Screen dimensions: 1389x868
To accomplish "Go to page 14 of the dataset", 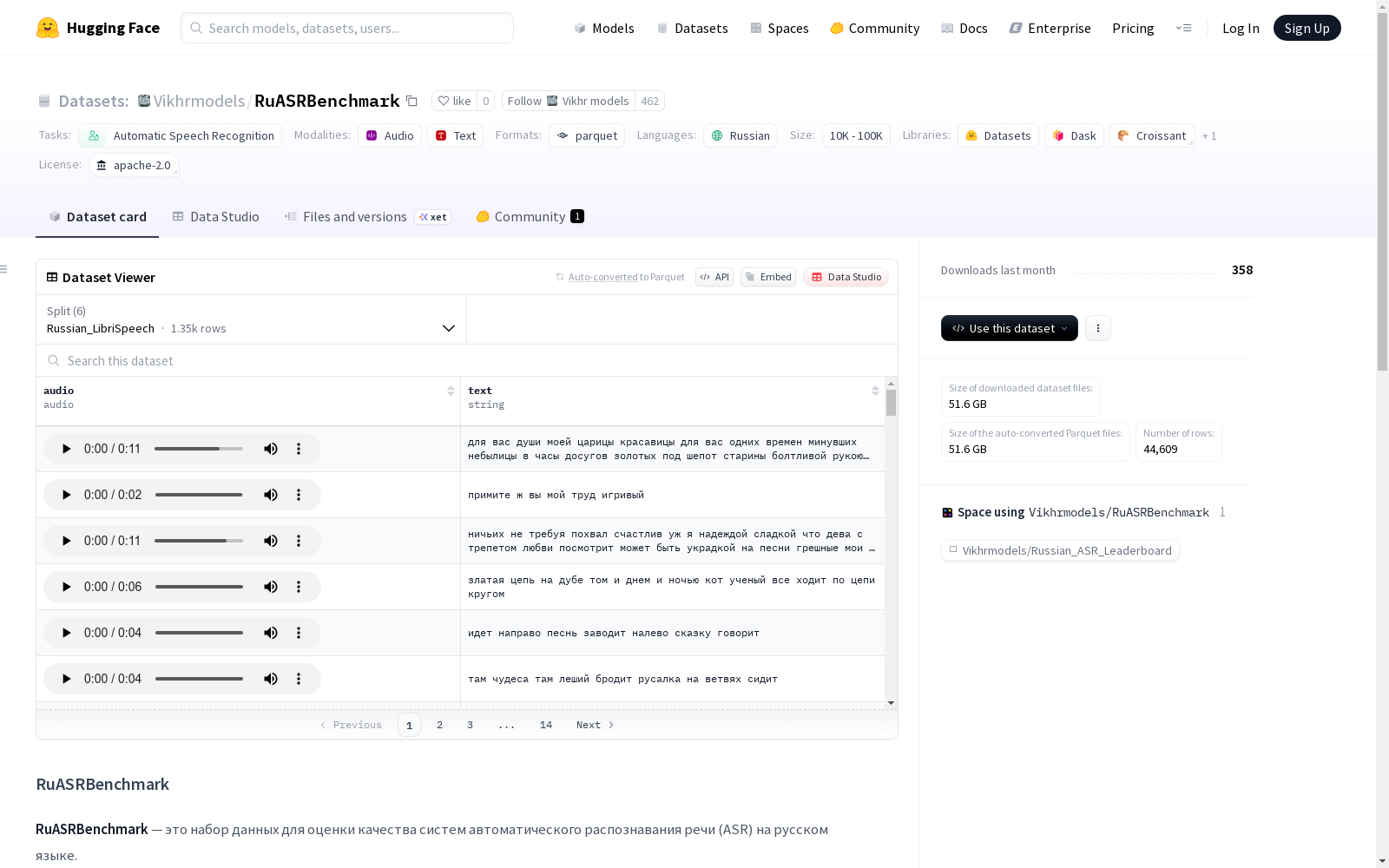I will pos(546,725).
